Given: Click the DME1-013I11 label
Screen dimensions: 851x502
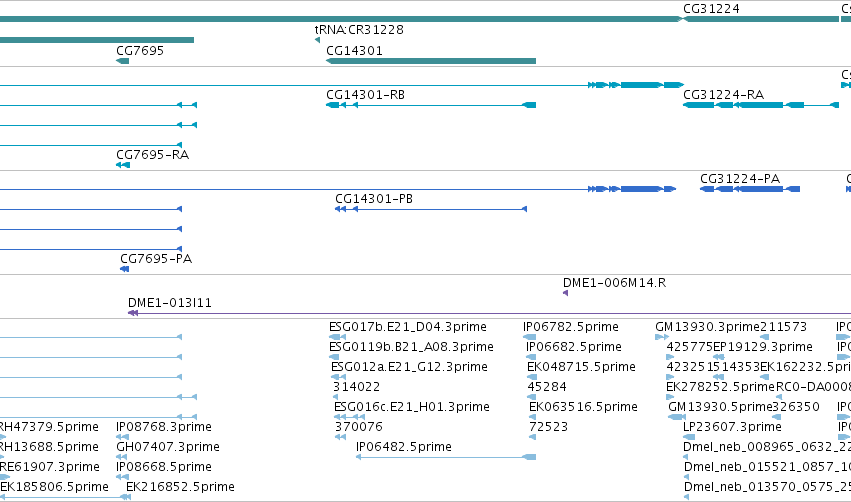Looking at the screenshot, I should [170, 303].
